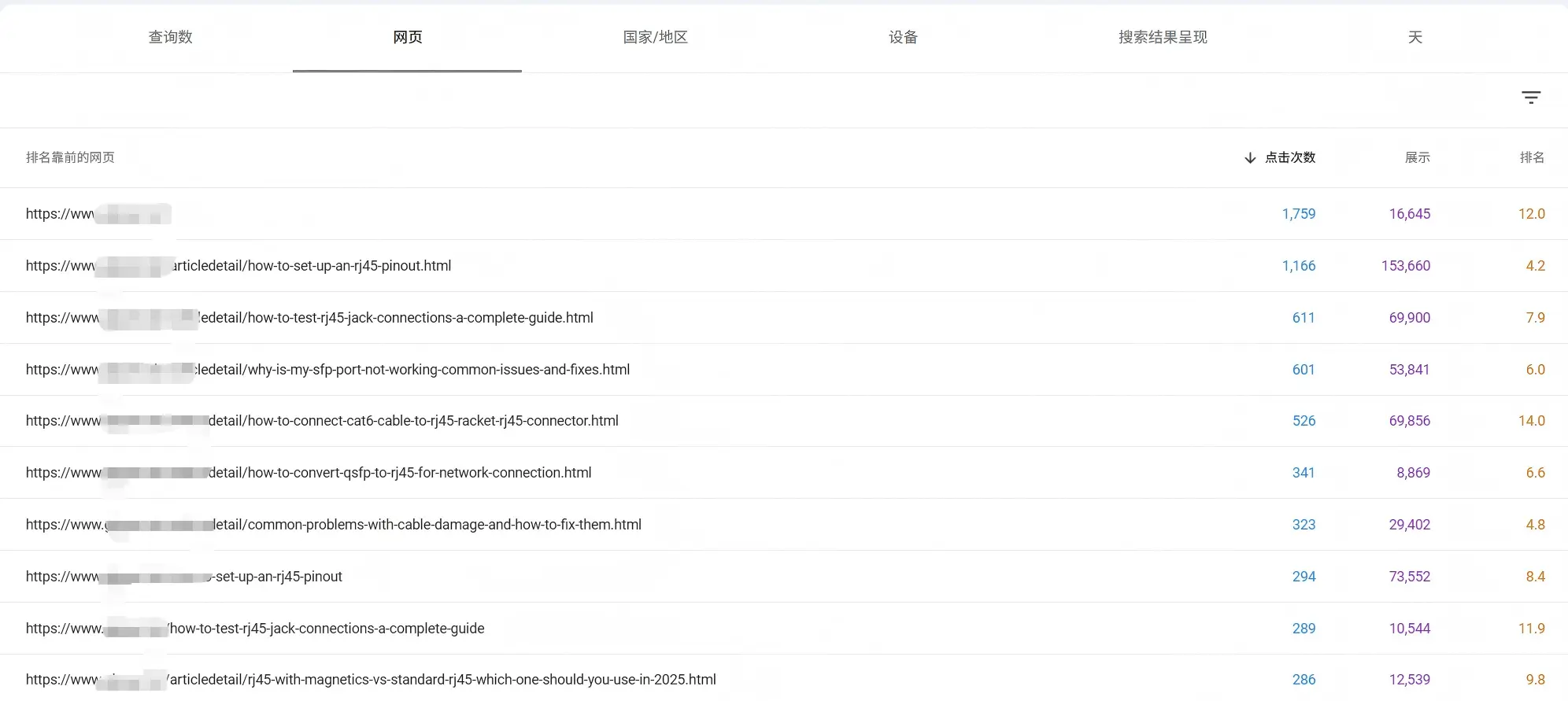This screenshot has width=1568, height=701.
Task: Click the sort arrow beside 点击次数
Action: click(1250, 158)
